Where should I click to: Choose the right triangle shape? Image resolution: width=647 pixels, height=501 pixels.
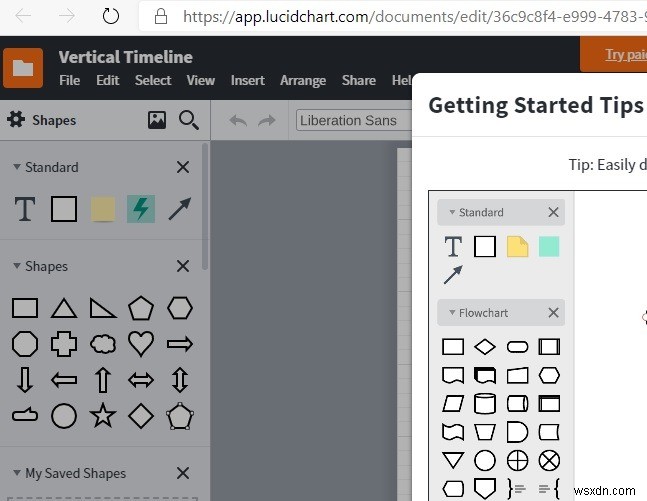click(103, 308)
